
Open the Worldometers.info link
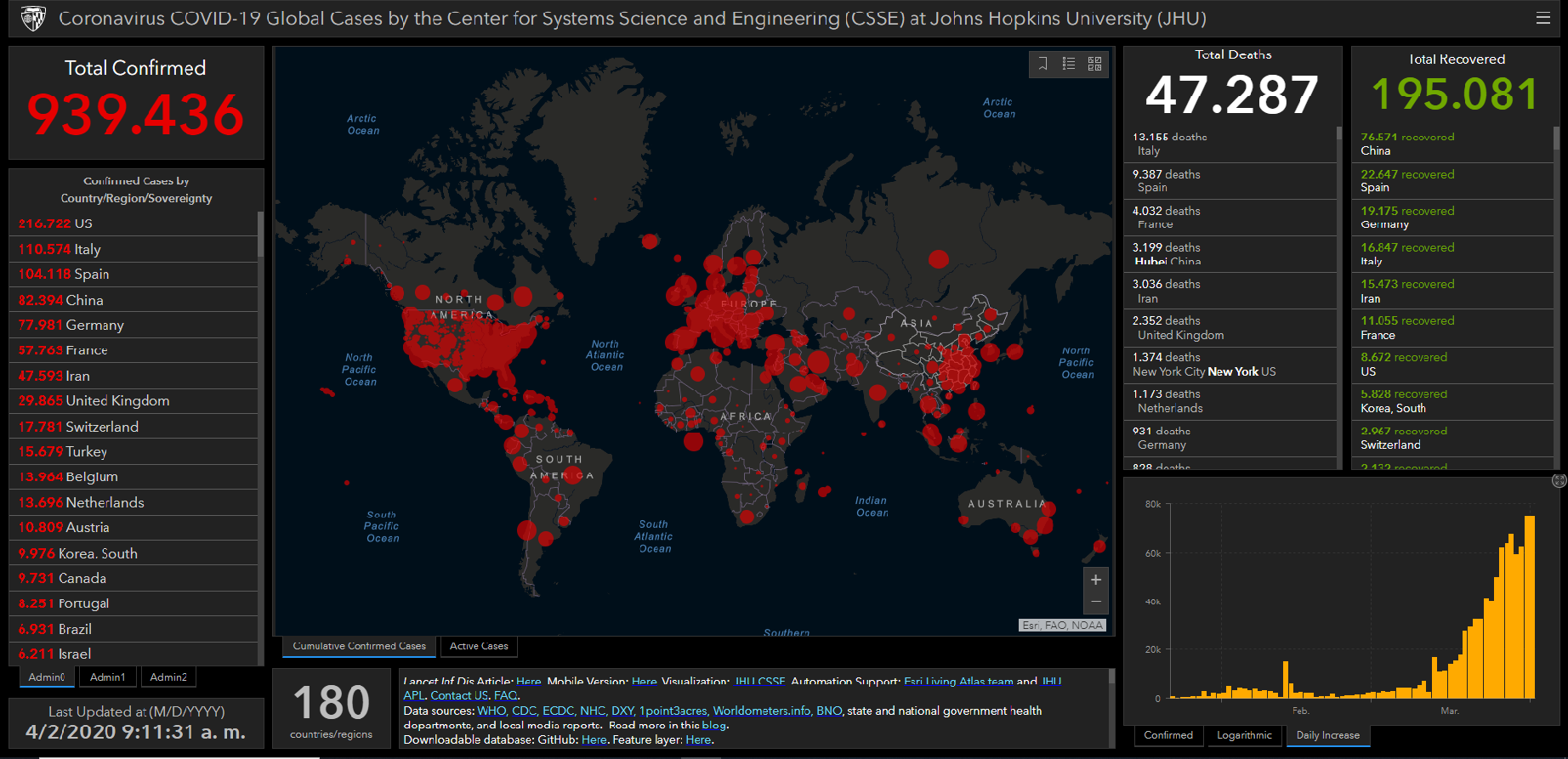(761, 711)
